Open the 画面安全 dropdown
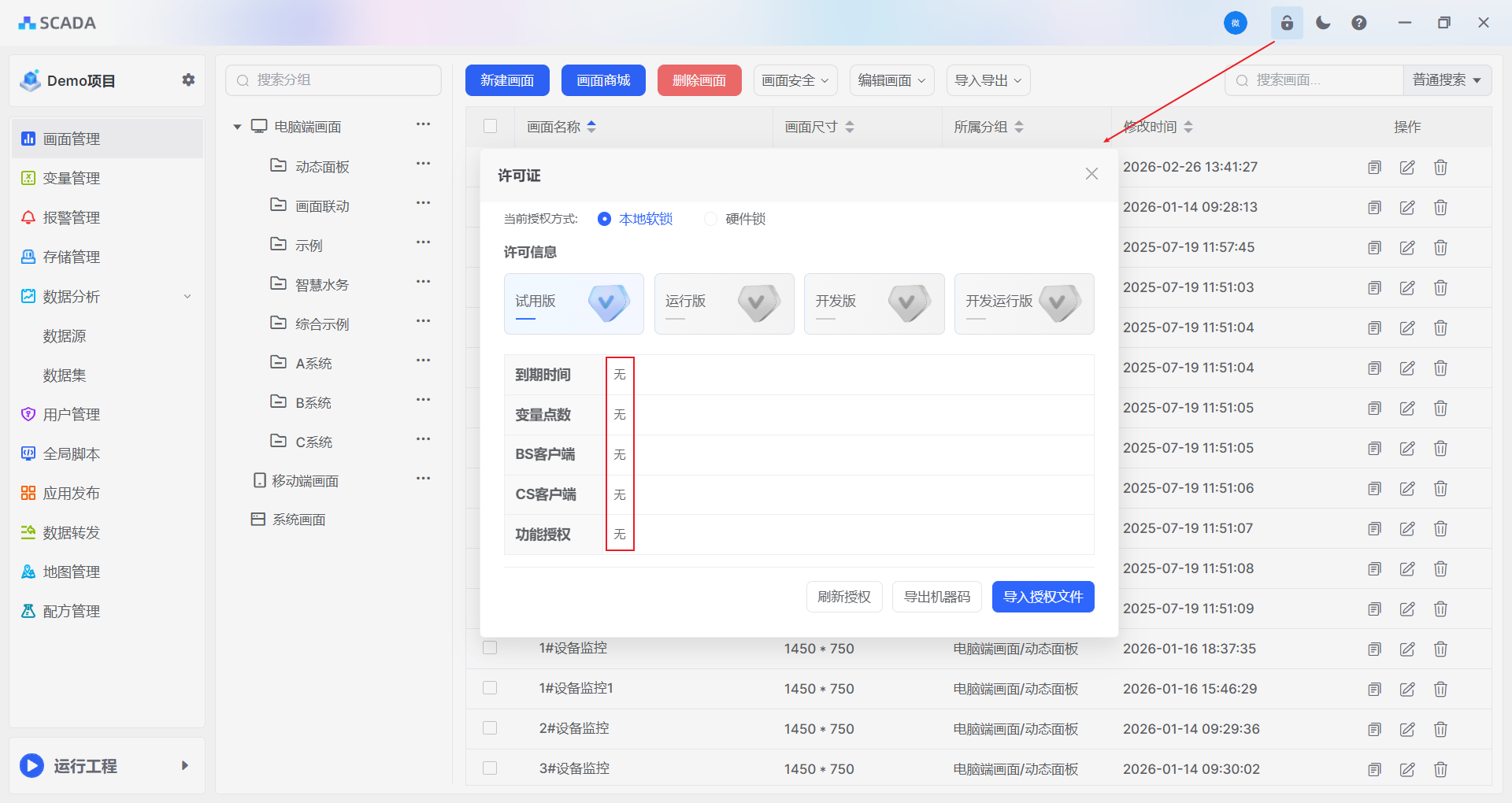Screen dimensions: 1512x803 (795, 80)
